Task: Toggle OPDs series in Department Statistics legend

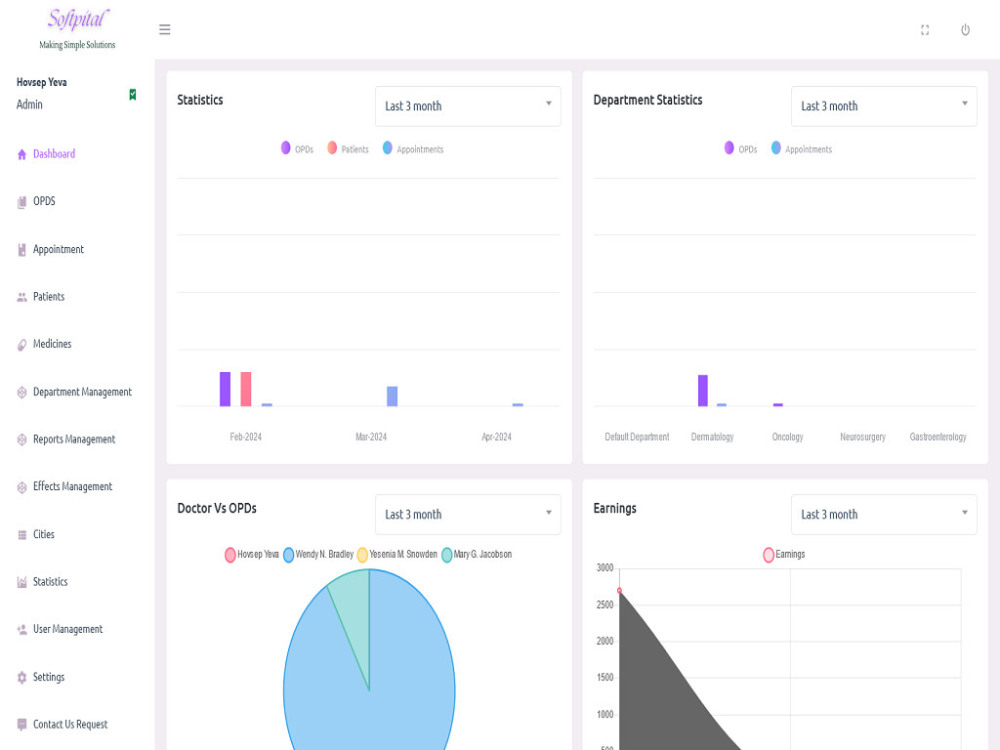Action: pos(740,149)
